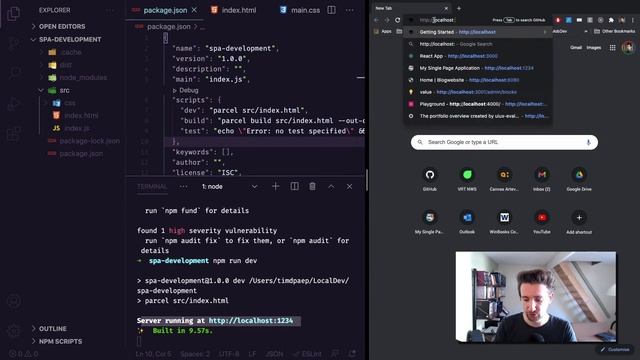The image size is (640, 360).
Task: Click Debug codelens above scripts
Action: point(188,90)
